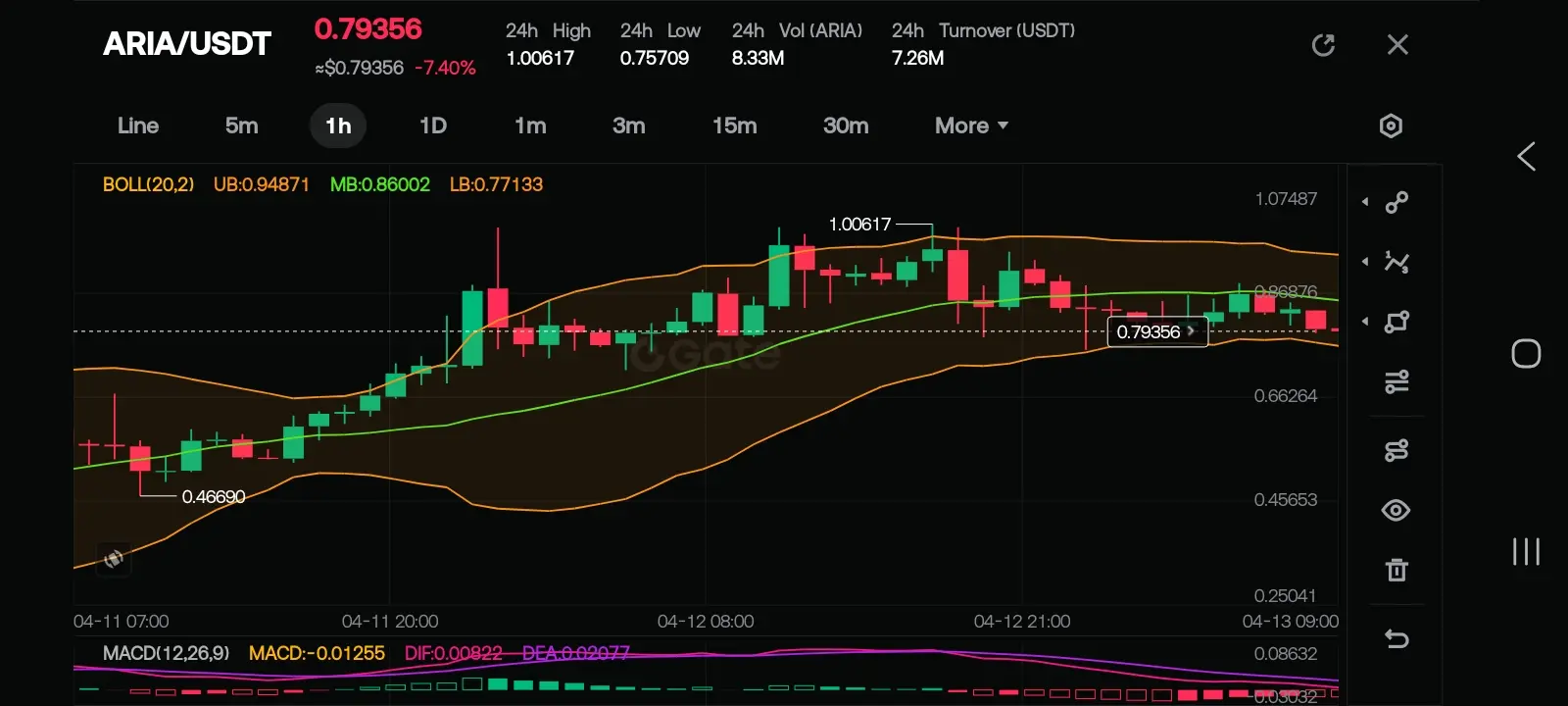1568x706 pixels.
Task: Select the shape drawing tool
Action: coord(1396,322)
